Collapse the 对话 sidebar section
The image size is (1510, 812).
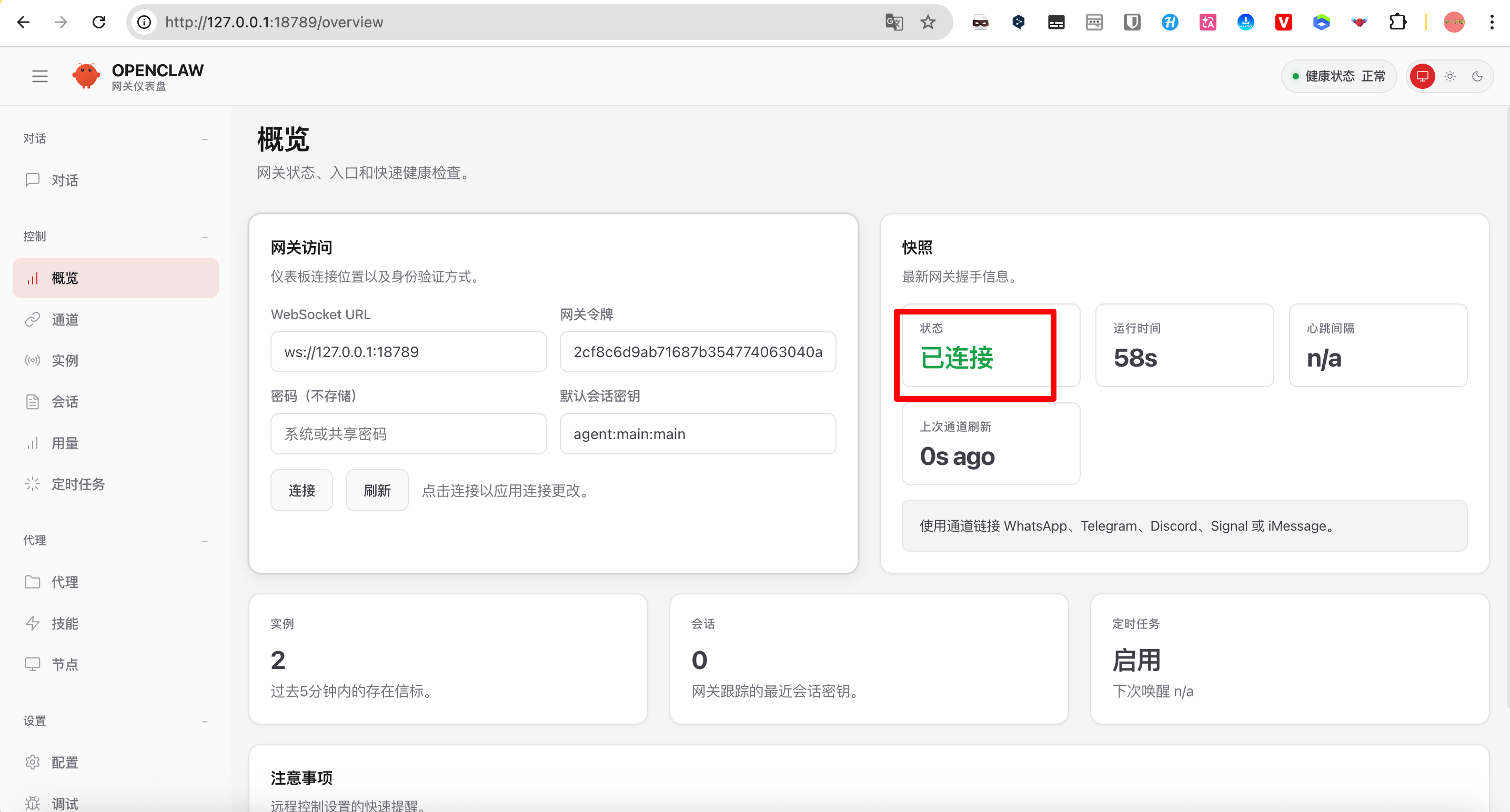pyautogui.click(x=205, y=139)
